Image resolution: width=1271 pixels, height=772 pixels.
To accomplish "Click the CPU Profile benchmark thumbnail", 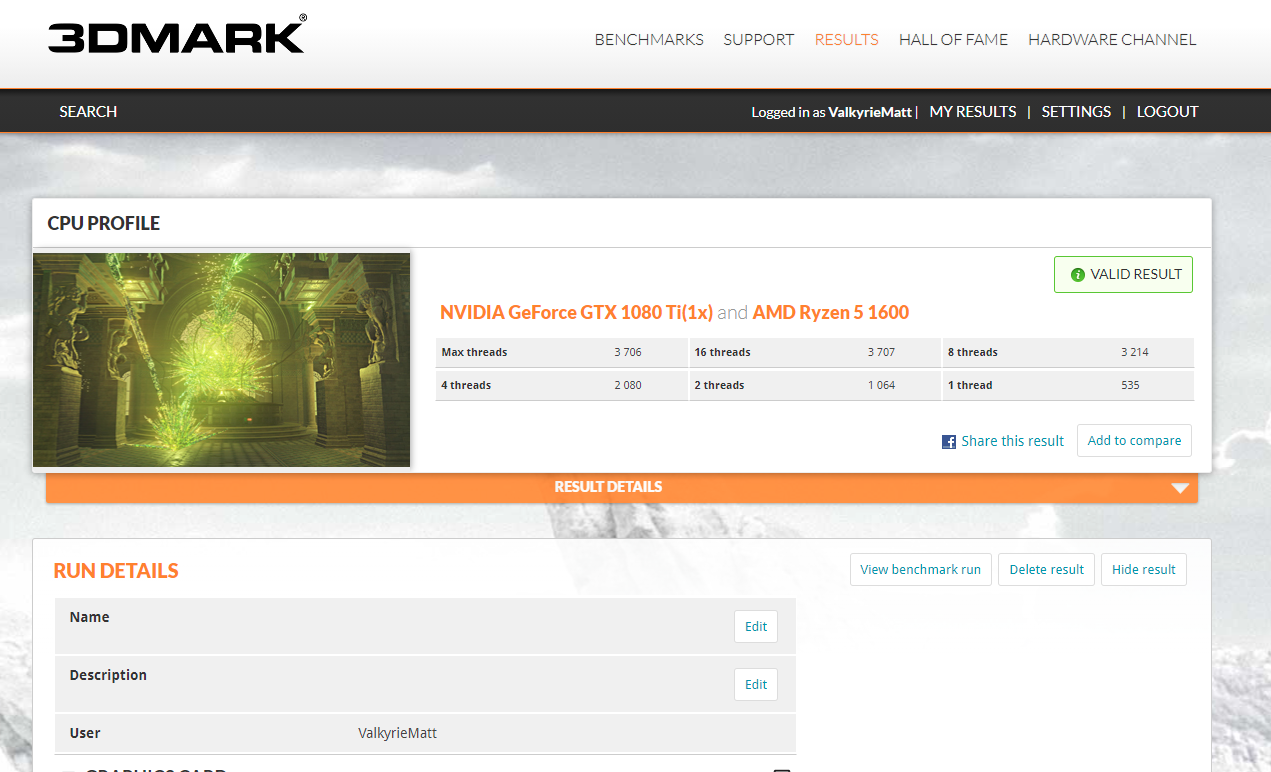I will pyautogui.click(x=221, y=360).
